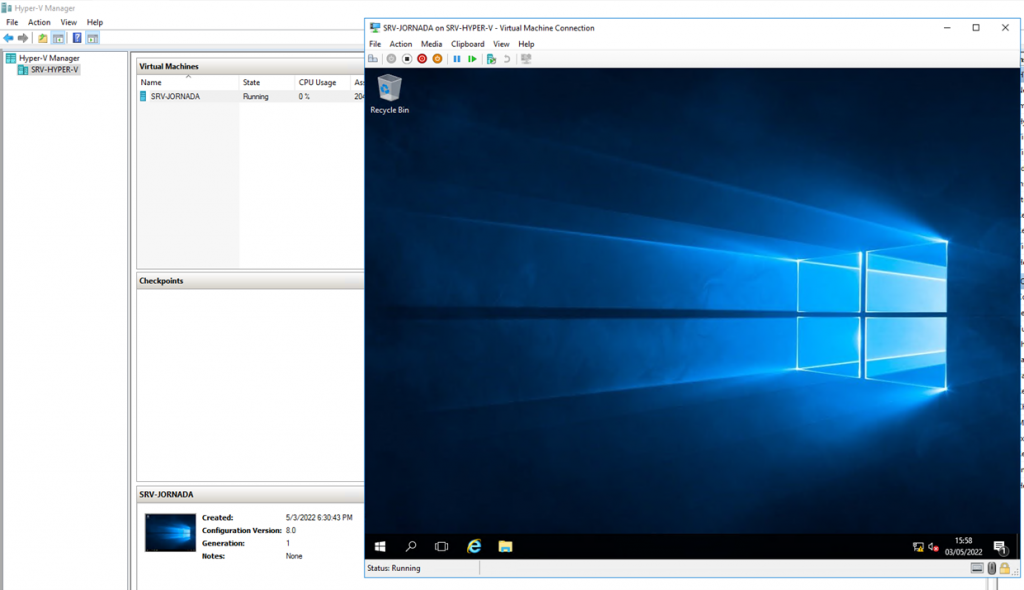Pause the running virtual machine
The height and width of the screenshot is (590, 1024).
(457, 59)
